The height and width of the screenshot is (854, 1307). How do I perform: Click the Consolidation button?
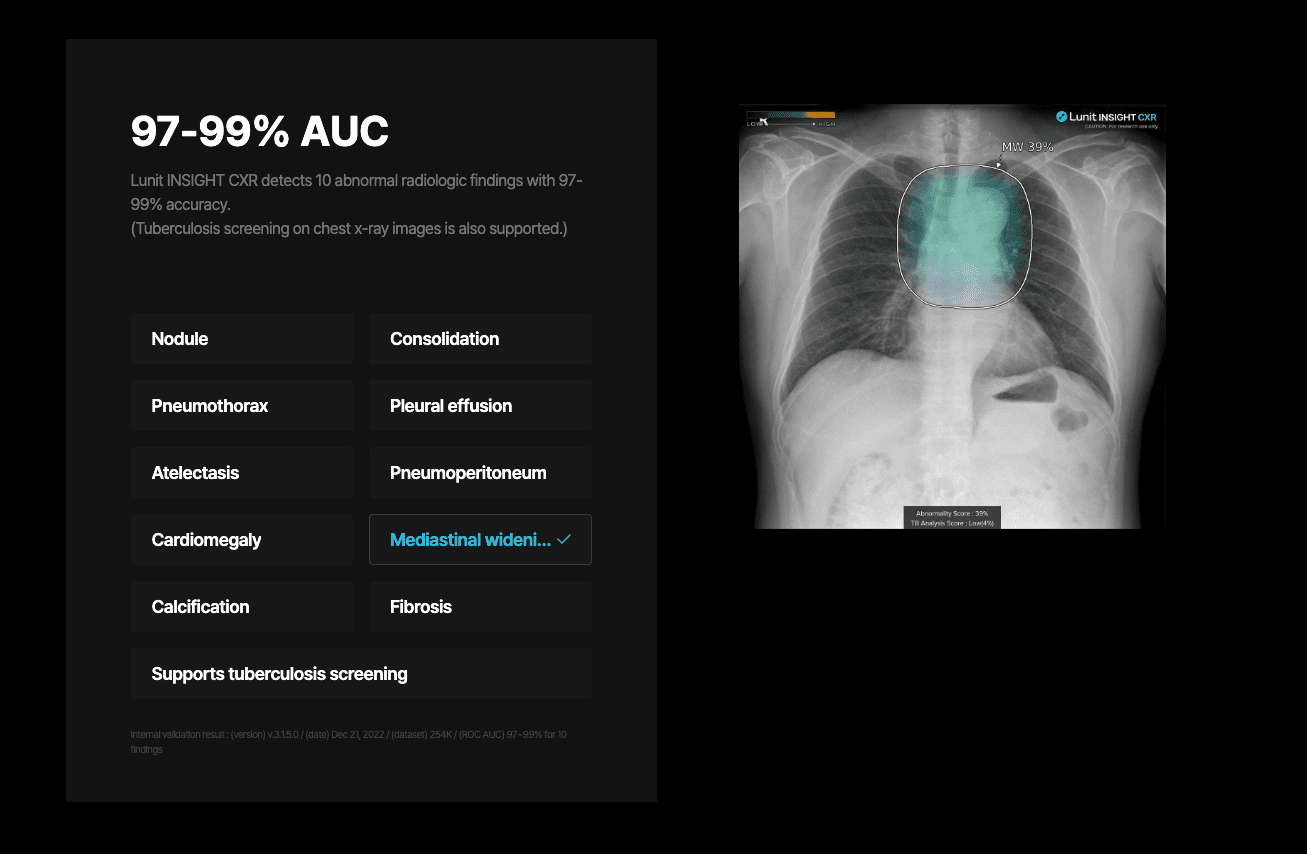tap(480, 338)
